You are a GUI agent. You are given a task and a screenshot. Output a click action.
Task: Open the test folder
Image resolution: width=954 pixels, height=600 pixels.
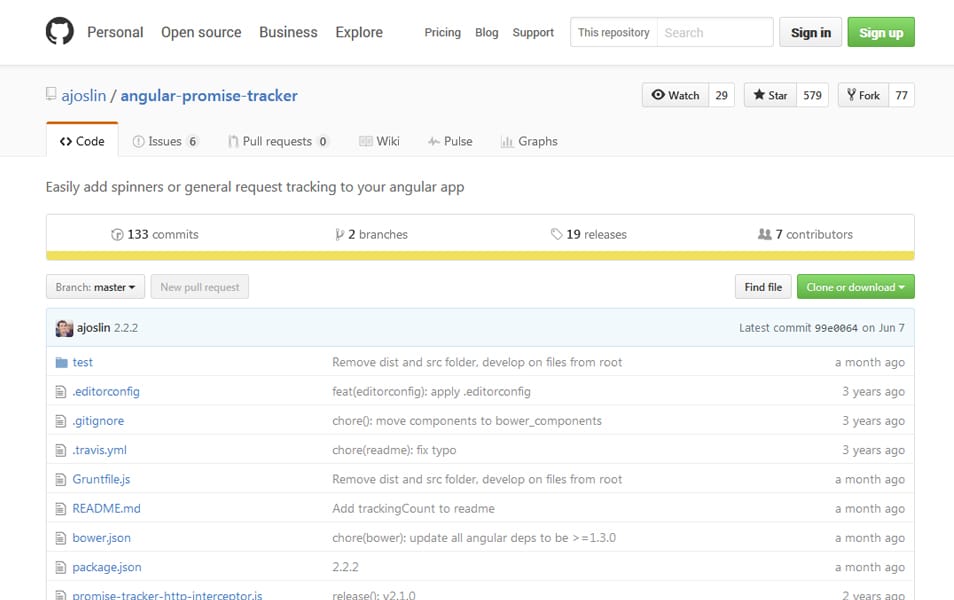(83, 363)
